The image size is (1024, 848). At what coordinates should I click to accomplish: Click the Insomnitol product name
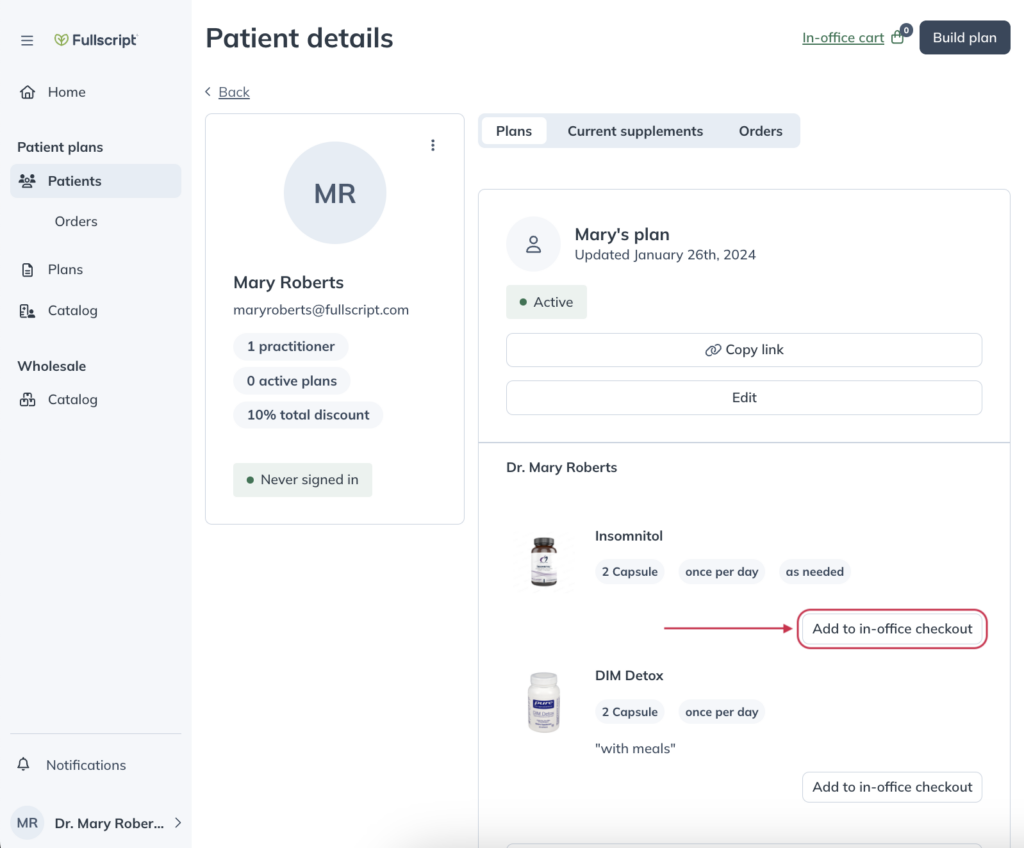point(628,536)
